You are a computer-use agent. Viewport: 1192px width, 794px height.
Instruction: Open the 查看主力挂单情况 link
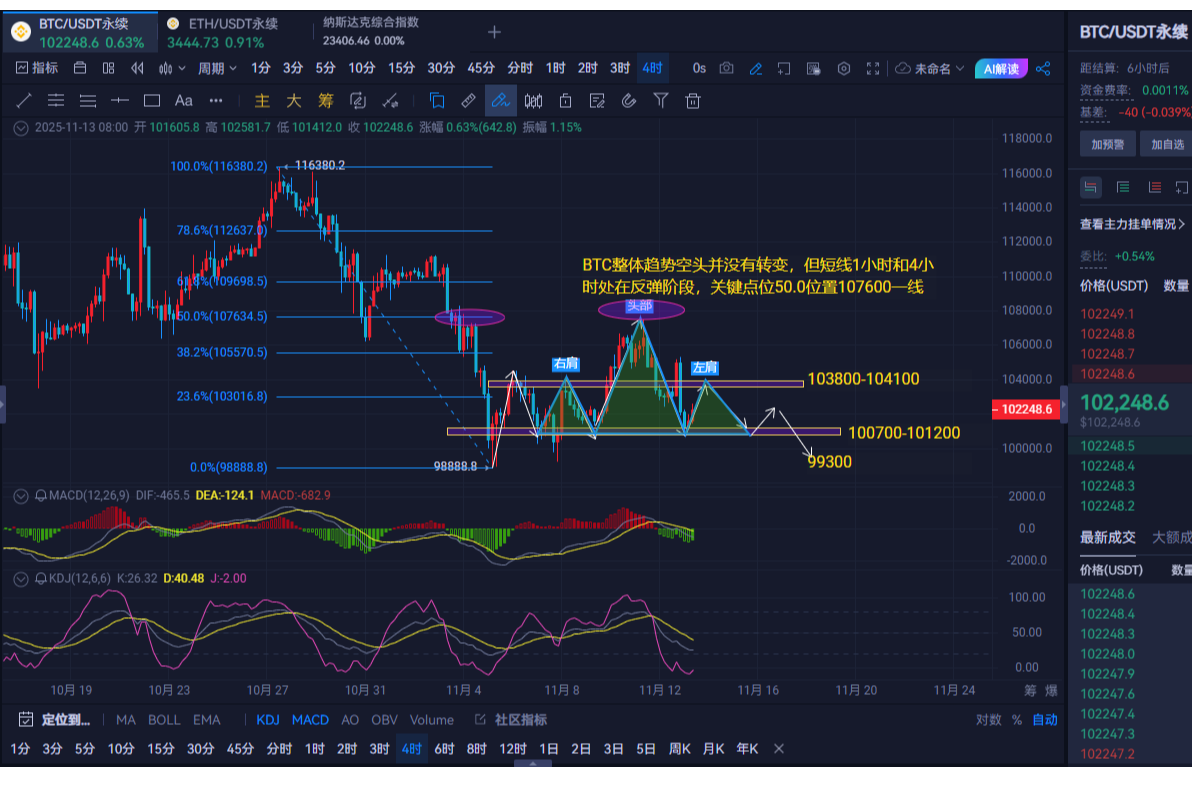1130,223
